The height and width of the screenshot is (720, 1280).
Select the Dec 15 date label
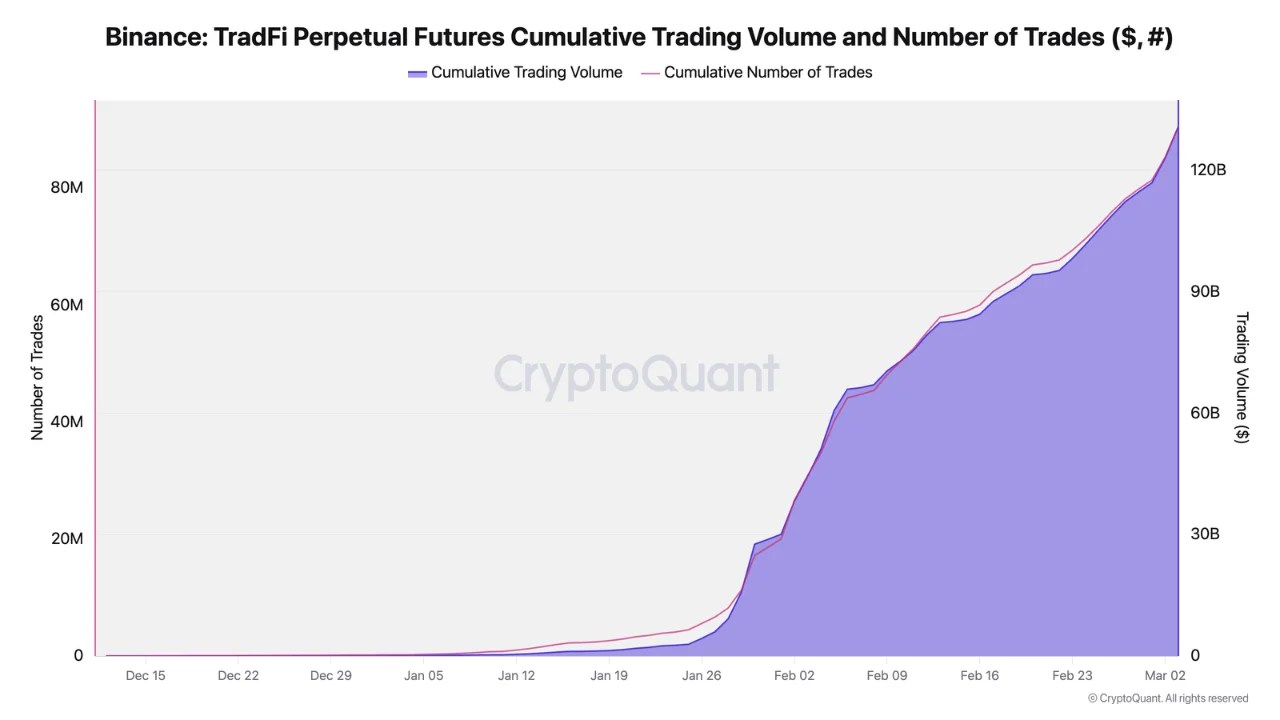coord(146,676)
